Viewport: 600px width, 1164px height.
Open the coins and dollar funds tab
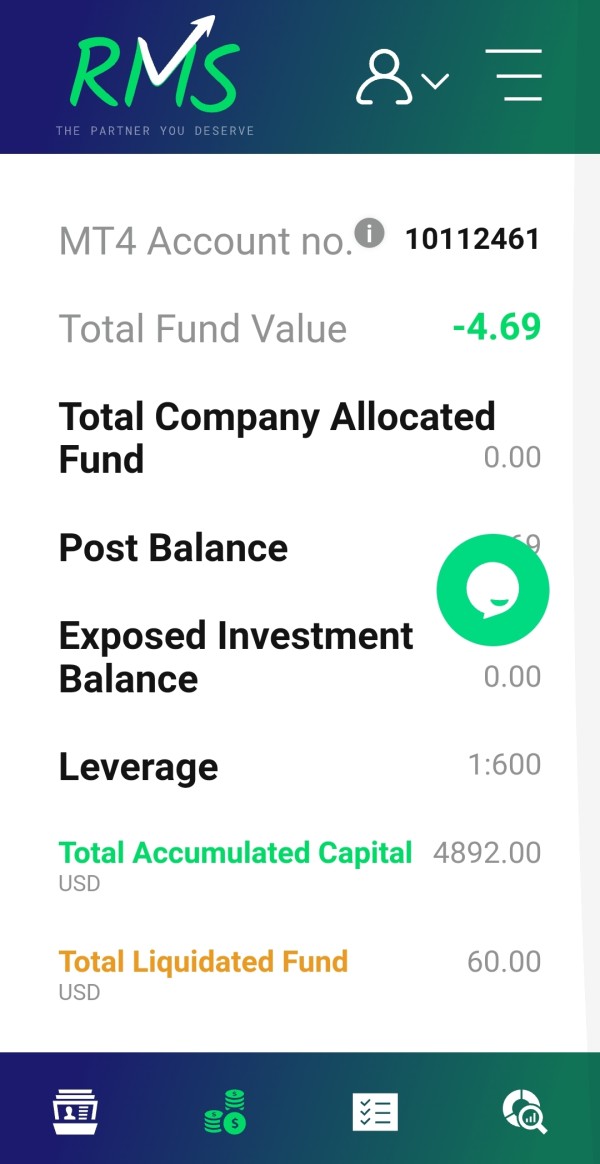[x=226, y=1111]
